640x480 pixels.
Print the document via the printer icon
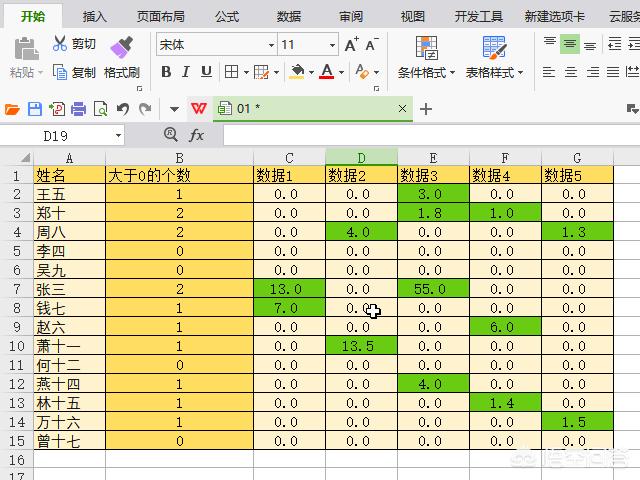click(78, 109)
